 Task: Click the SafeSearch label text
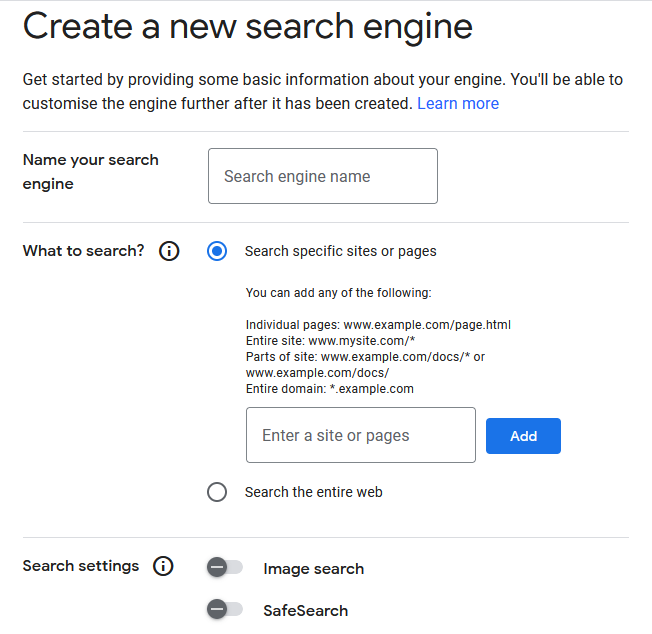(x=306, y=611)
